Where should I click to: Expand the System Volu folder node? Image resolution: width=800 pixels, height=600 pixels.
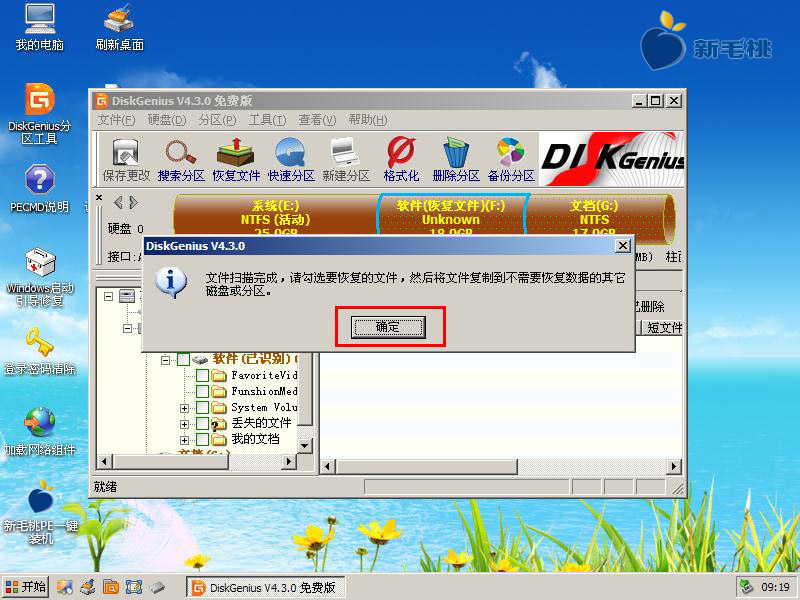pyautogui.click(x=184, y=408)
